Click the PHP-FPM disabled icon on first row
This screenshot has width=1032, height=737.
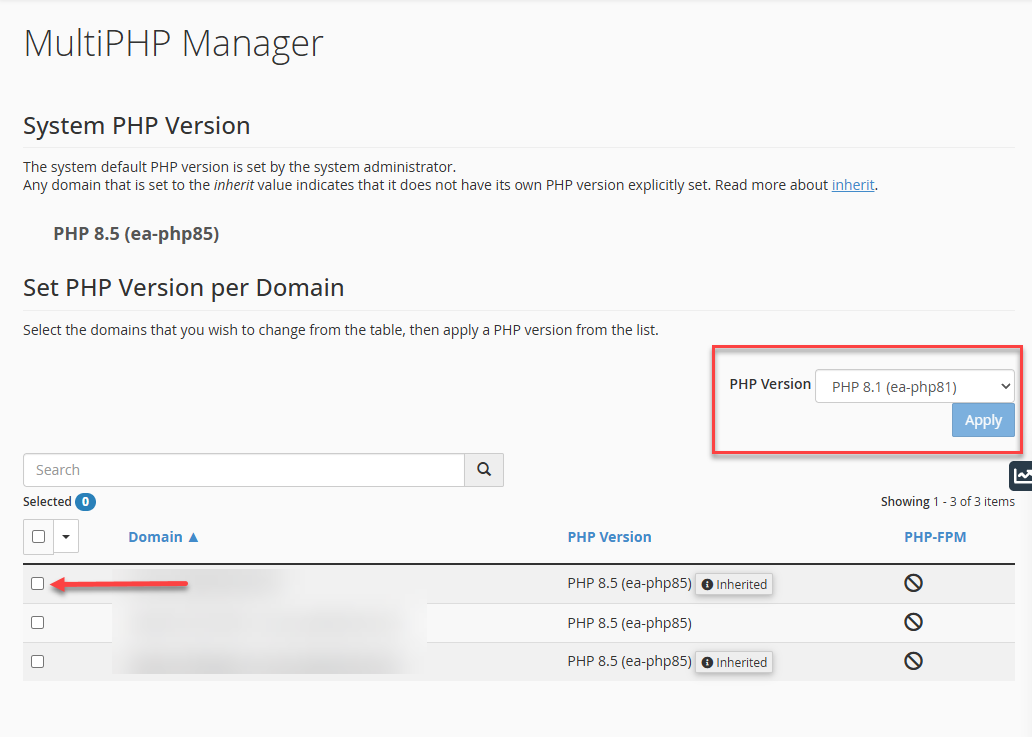912,582
